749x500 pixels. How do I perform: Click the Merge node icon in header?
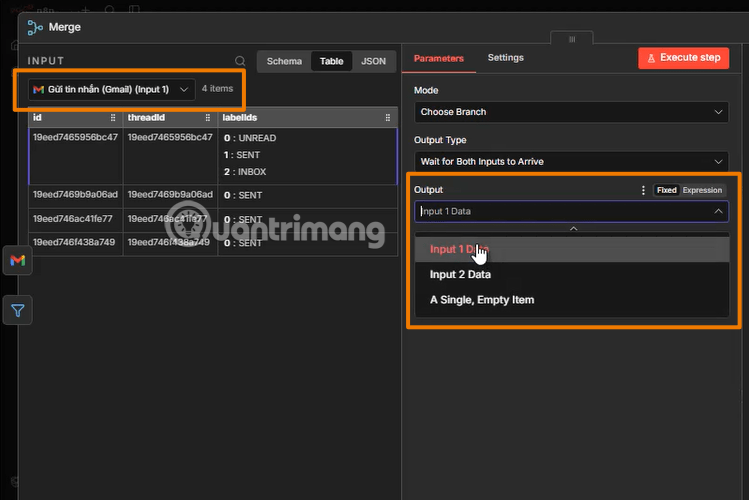pos(35,27)
